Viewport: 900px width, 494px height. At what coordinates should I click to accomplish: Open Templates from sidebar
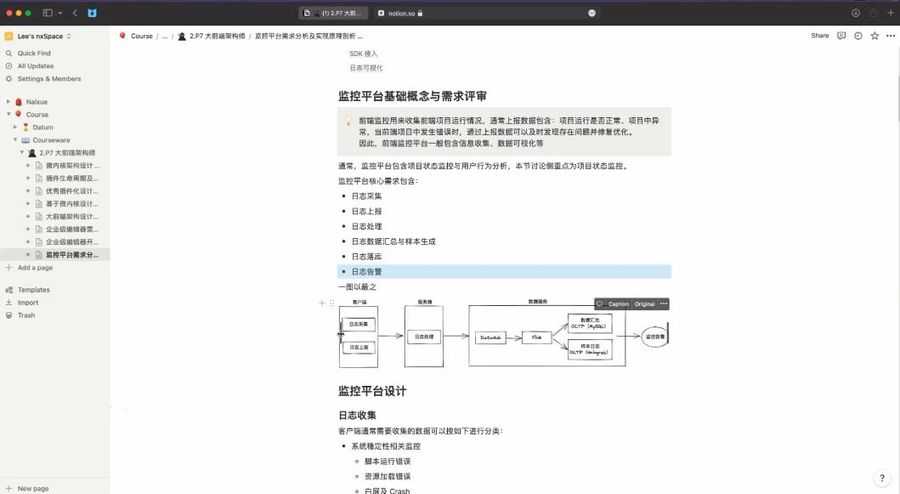click(33, 290)
